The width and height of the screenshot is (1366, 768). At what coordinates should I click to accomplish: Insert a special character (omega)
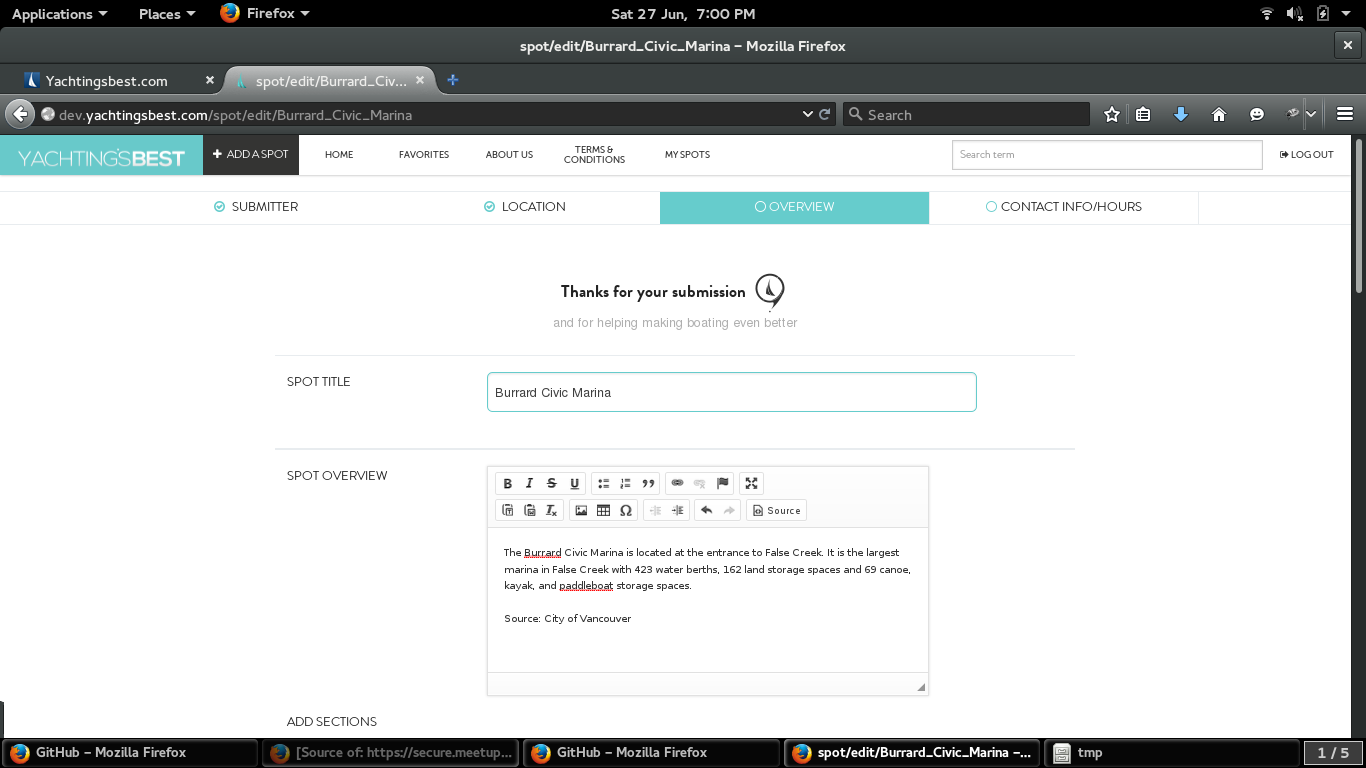coord(626,511)
